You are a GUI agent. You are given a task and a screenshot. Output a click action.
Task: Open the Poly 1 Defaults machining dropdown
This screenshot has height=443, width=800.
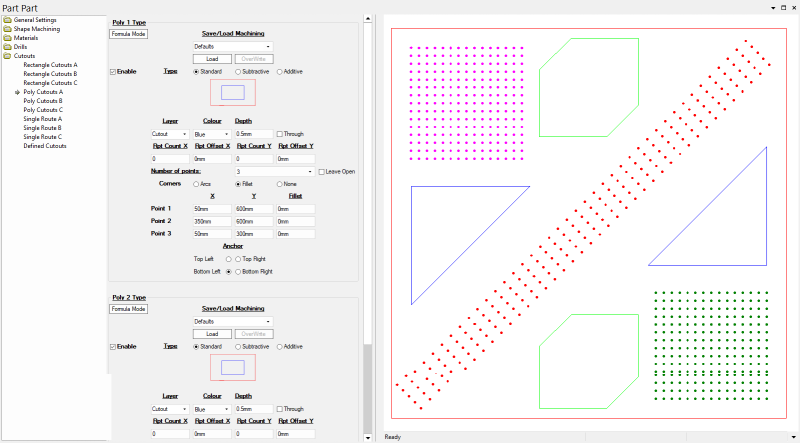tap(232, 46)
